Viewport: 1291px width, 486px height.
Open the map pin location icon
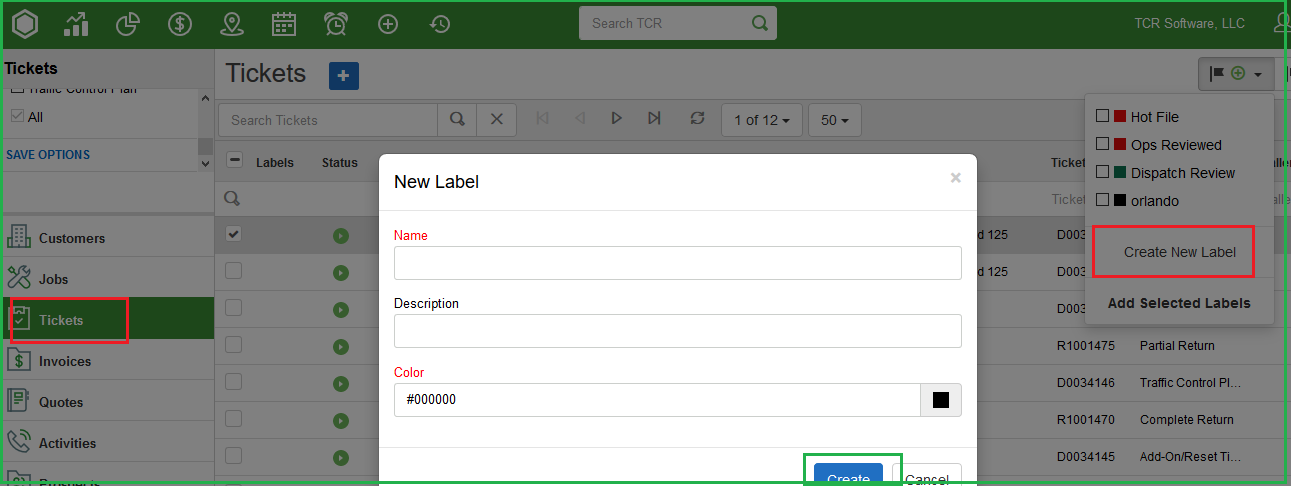coord(232,24)
